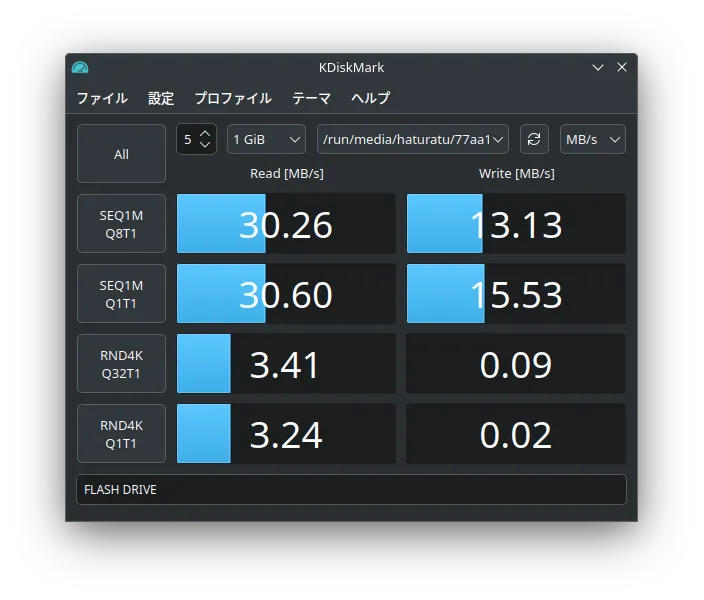
Task: Open the 1 GiB test size dropdown
Action: click(266, 139)
